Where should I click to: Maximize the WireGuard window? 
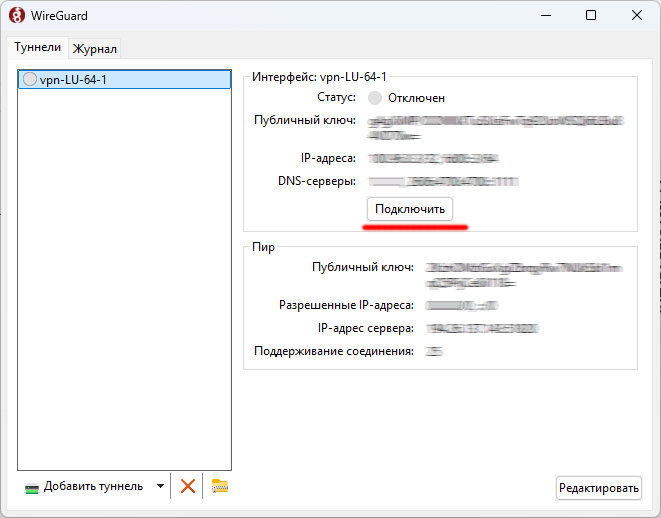click(x=591, y=16)
